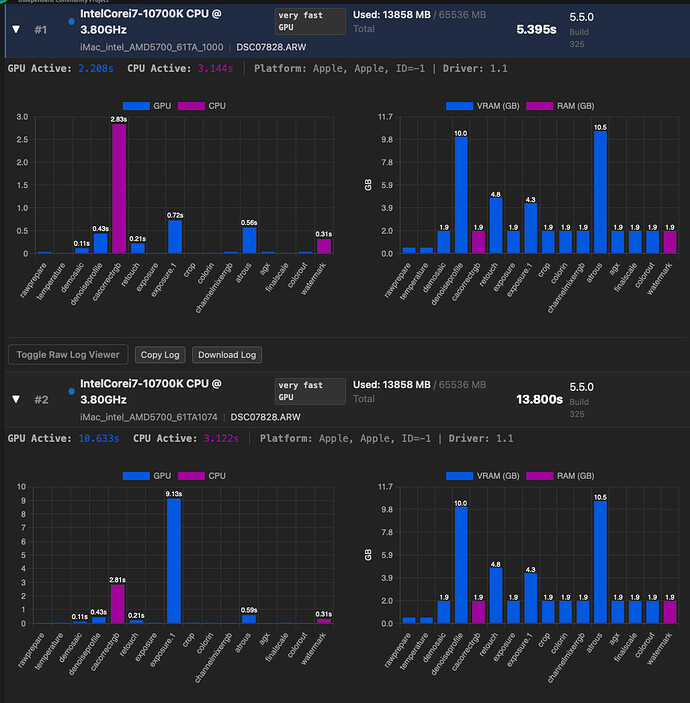Screen dimensions: 690x703
Task: Click the IntelCorei7-10700K CPU title of entry #1
Action: [x=151, y=22]
